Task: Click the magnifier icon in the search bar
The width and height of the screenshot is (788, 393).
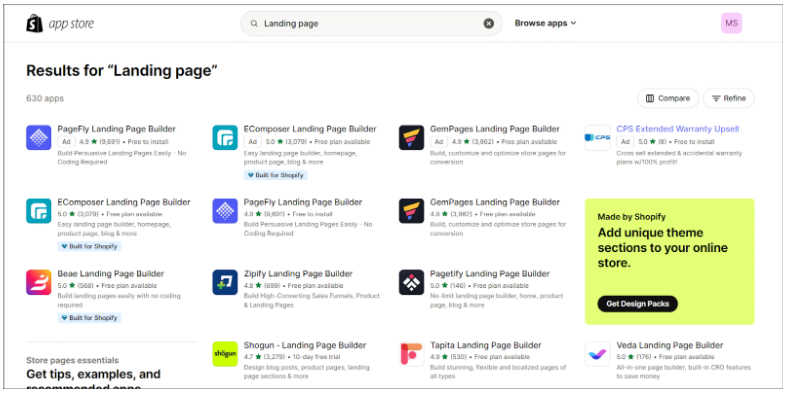Action: [x=254, y=24]
